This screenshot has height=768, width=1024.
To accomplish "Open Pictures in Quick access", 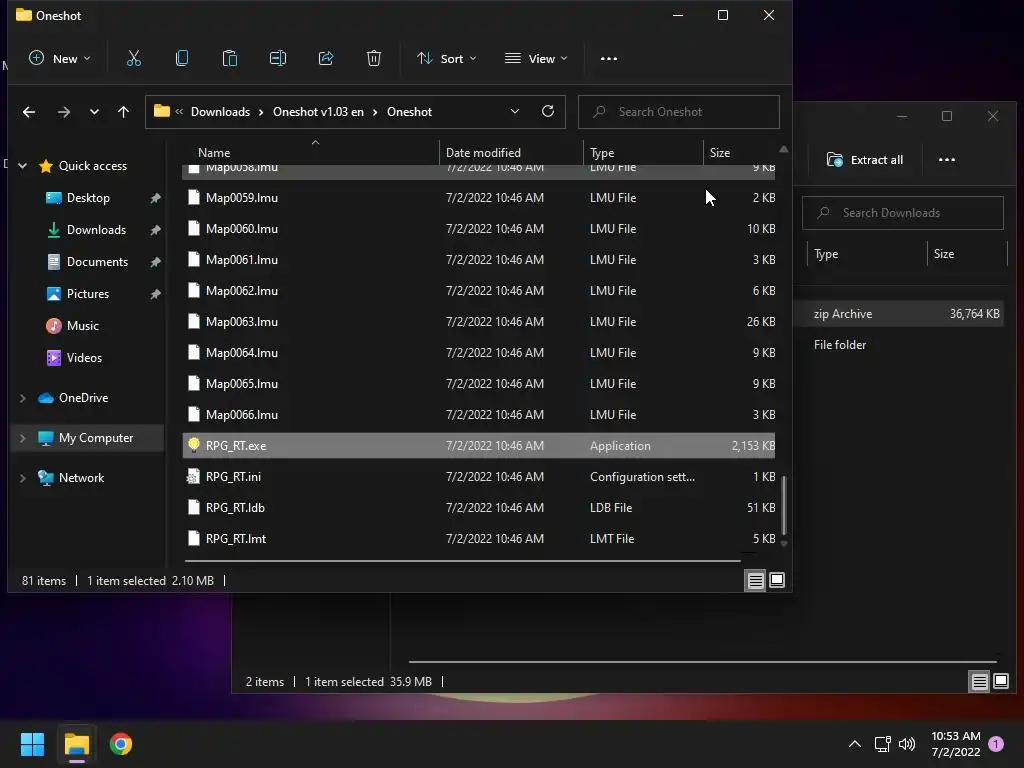I will click(x=88, y=294).
